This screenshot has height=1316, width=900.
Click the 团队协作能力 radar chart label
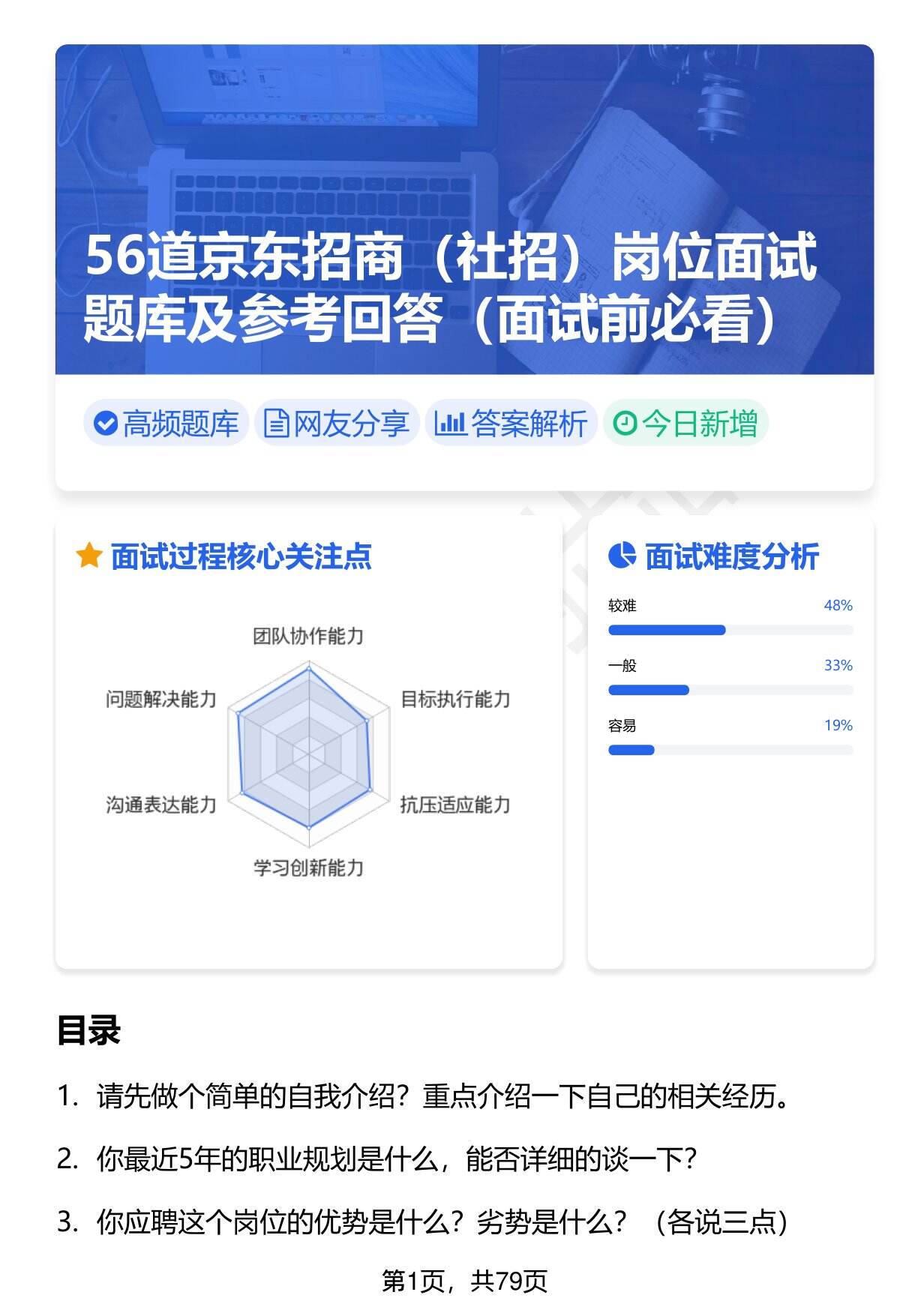308,637
